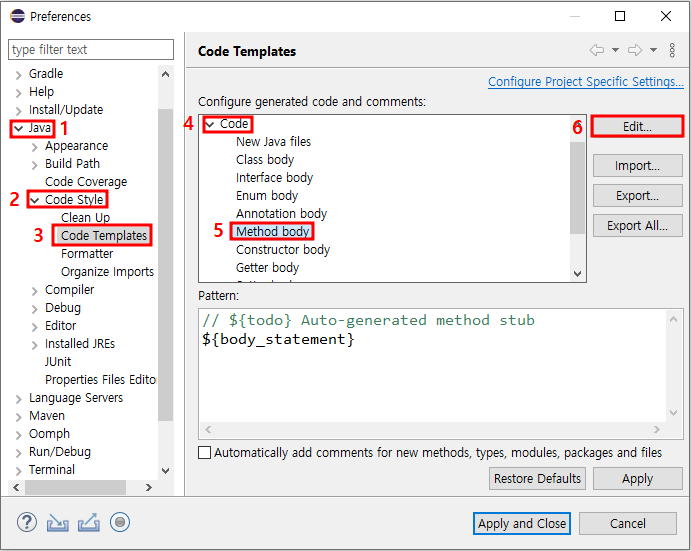Click the Eclipse logo in title bar
The height and width of the screenshot is (551, 691).
[18, 16]
